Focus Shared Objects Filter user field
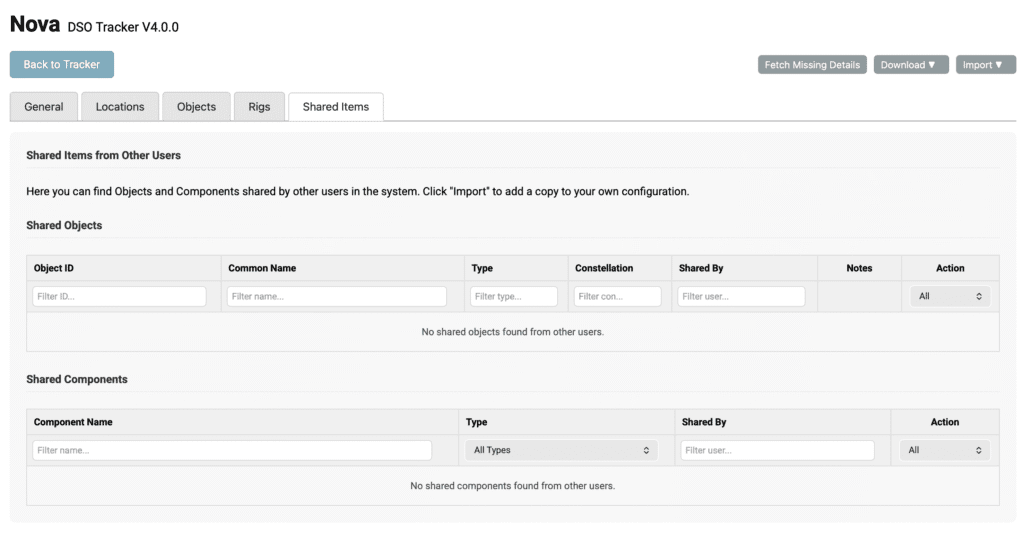The width and height of the screenshot is (1024, 554). tap(741, 296)
